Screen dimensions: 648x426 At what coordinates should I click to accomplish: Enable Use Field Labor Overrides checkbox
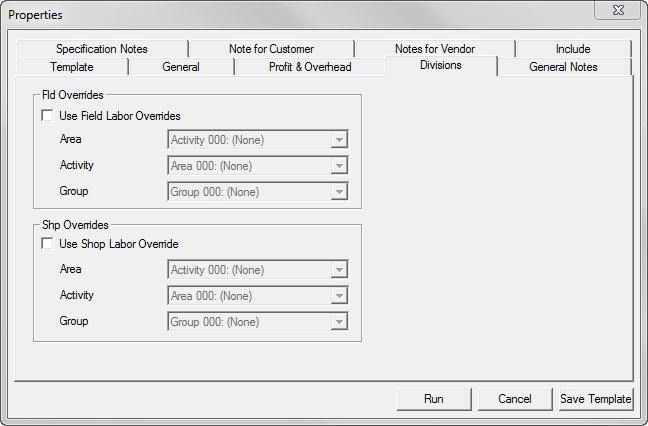point(48,116)
